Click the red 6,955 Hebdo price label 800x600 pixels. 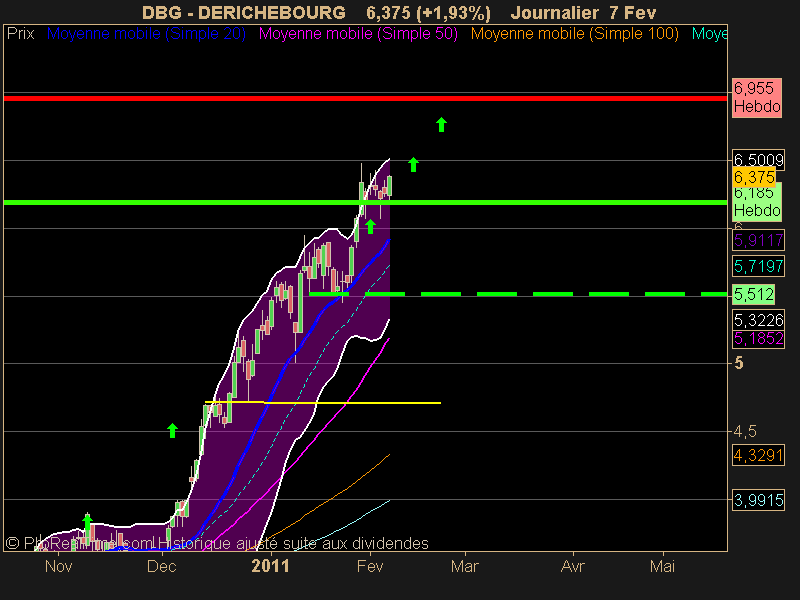pos(757,98)
